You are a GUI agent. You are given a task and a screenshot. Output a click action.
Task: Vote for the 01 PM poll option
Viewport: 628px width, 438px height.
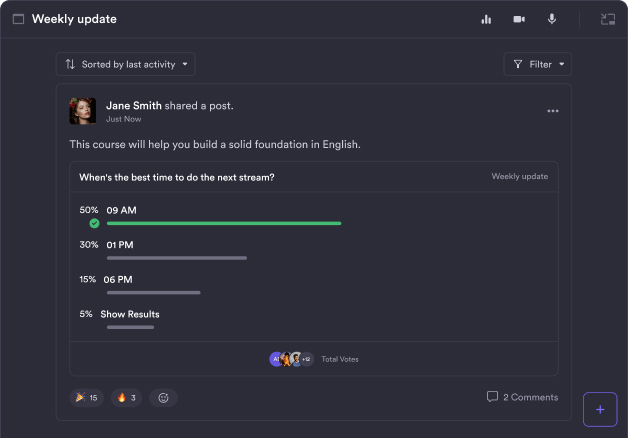point(120,245)
